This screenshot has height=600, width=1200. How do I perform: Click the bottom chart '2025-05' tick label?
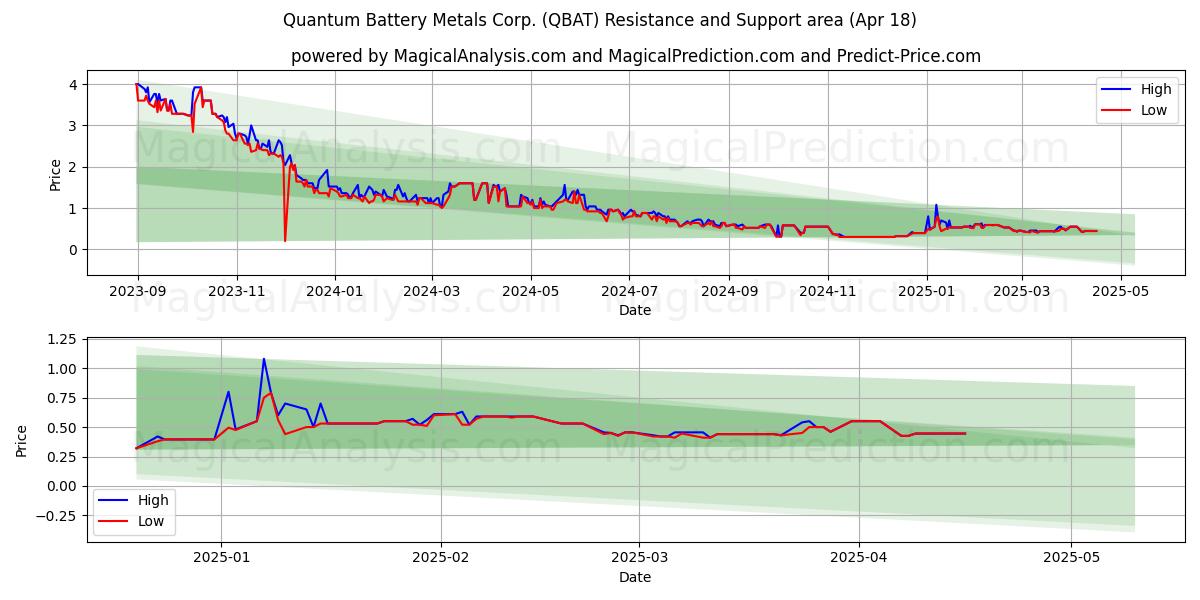pos(1071,557)
